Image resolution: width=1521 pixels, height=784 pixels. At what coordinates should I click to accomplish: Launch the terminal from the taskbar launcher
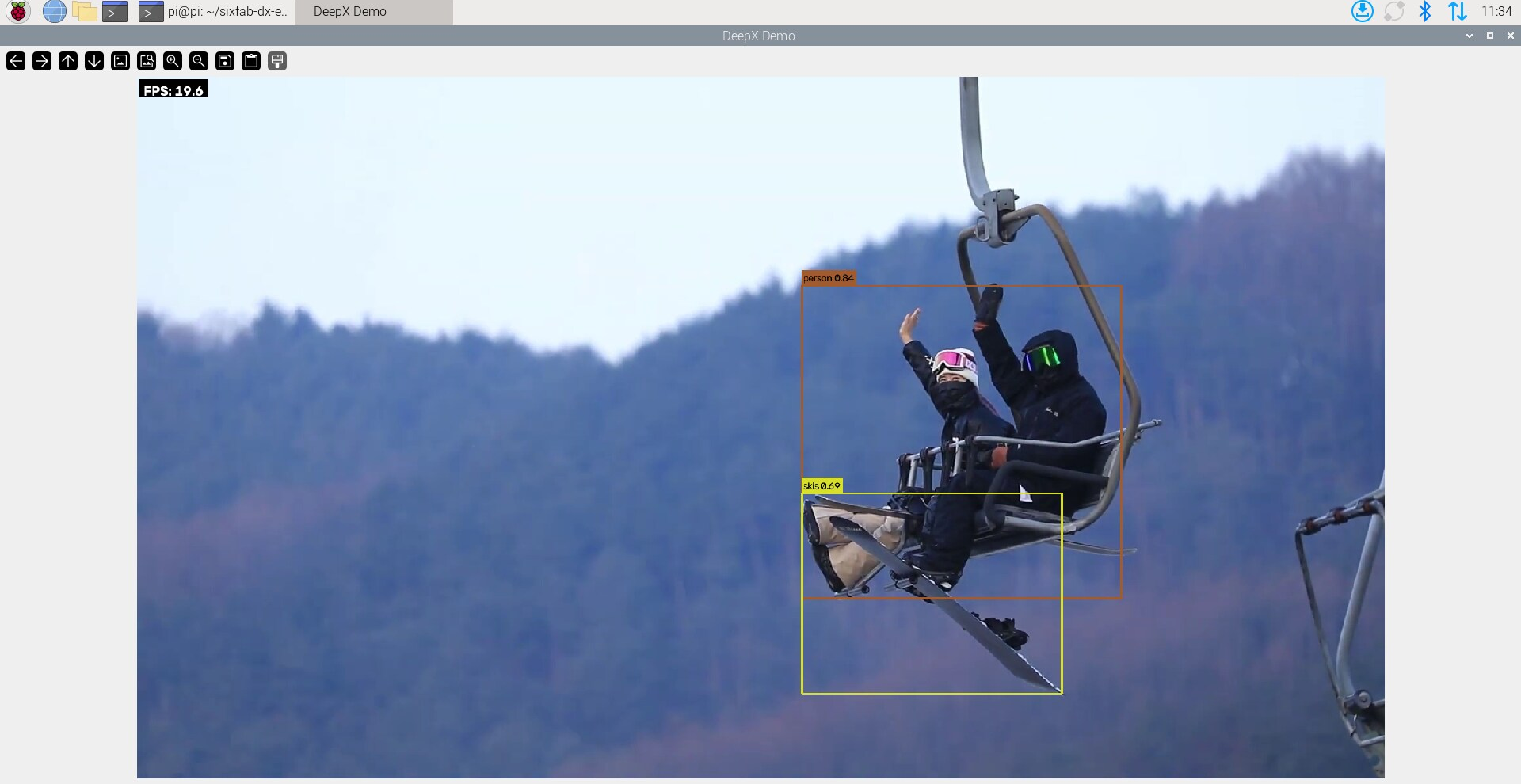pos(115,12)
